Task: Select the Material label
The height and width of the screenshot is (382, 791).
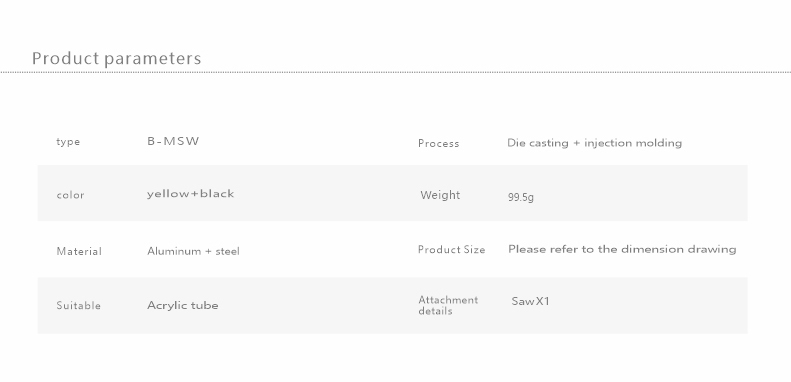Action: pyautogui.click(x=79, y=251)
